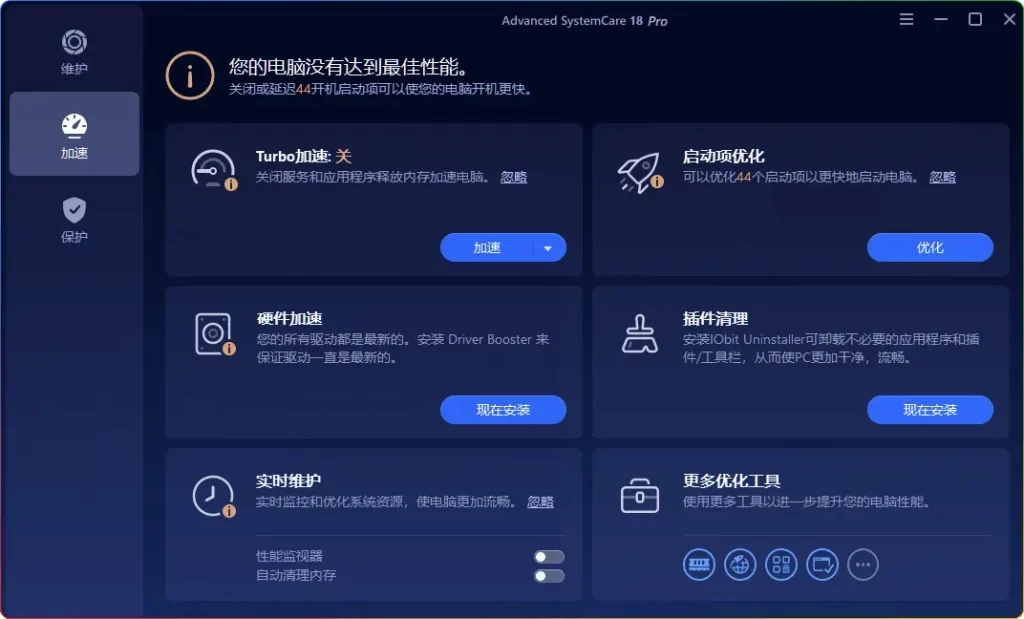Toggle the 性能监视器 switch

coord(549,556)
